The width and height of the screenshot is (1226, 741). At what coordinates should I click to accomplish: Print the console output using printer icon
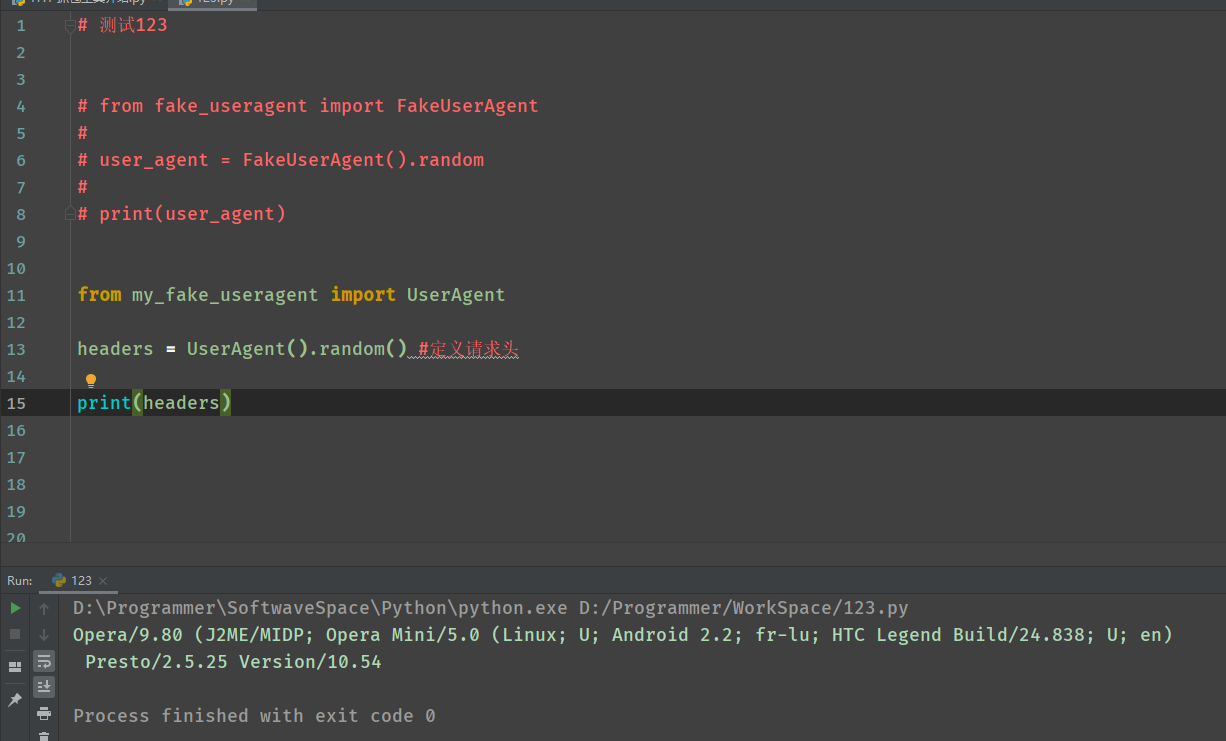pos(45,712)
